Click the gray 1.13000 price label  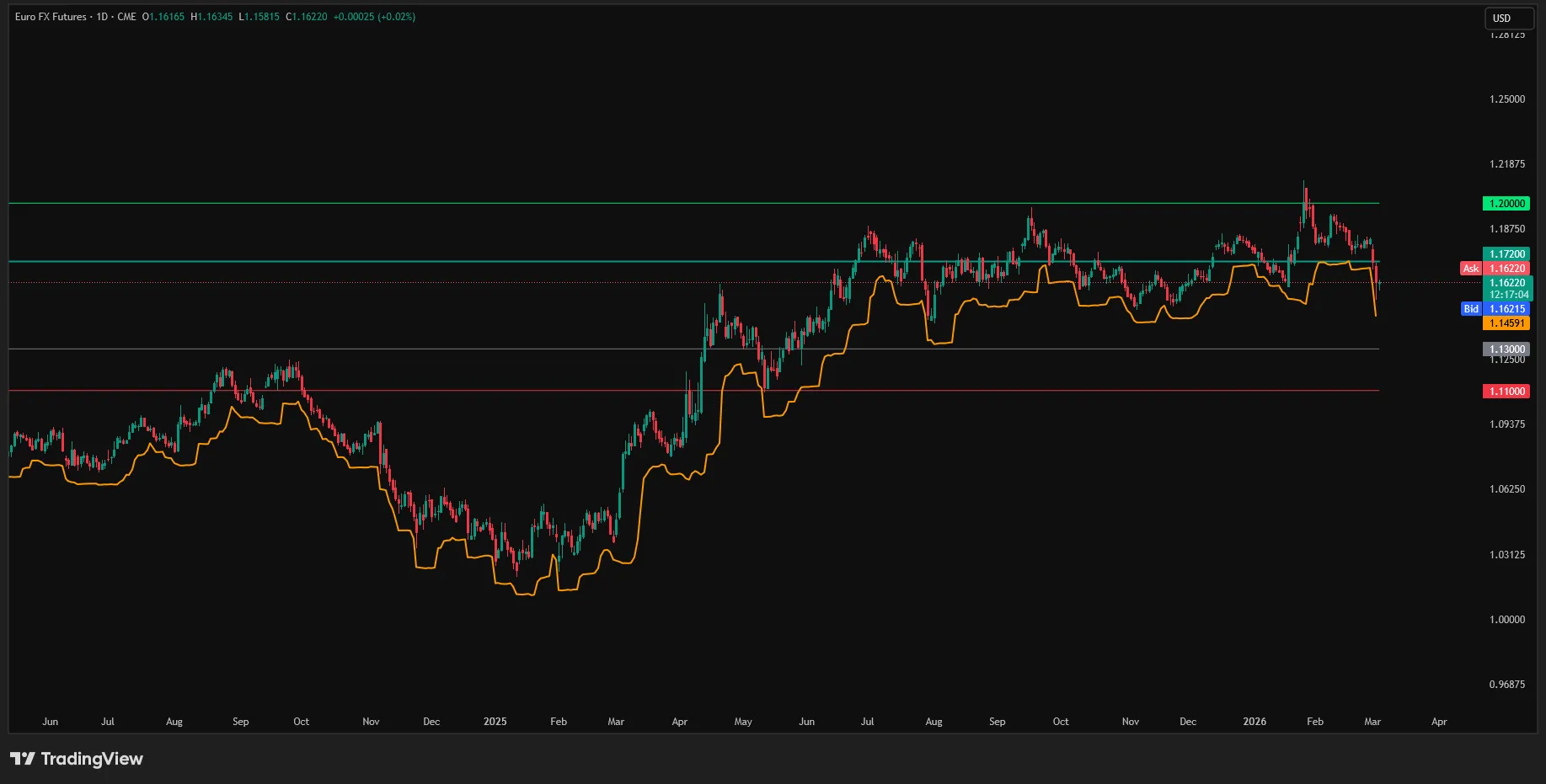[x=1507, y=349]
